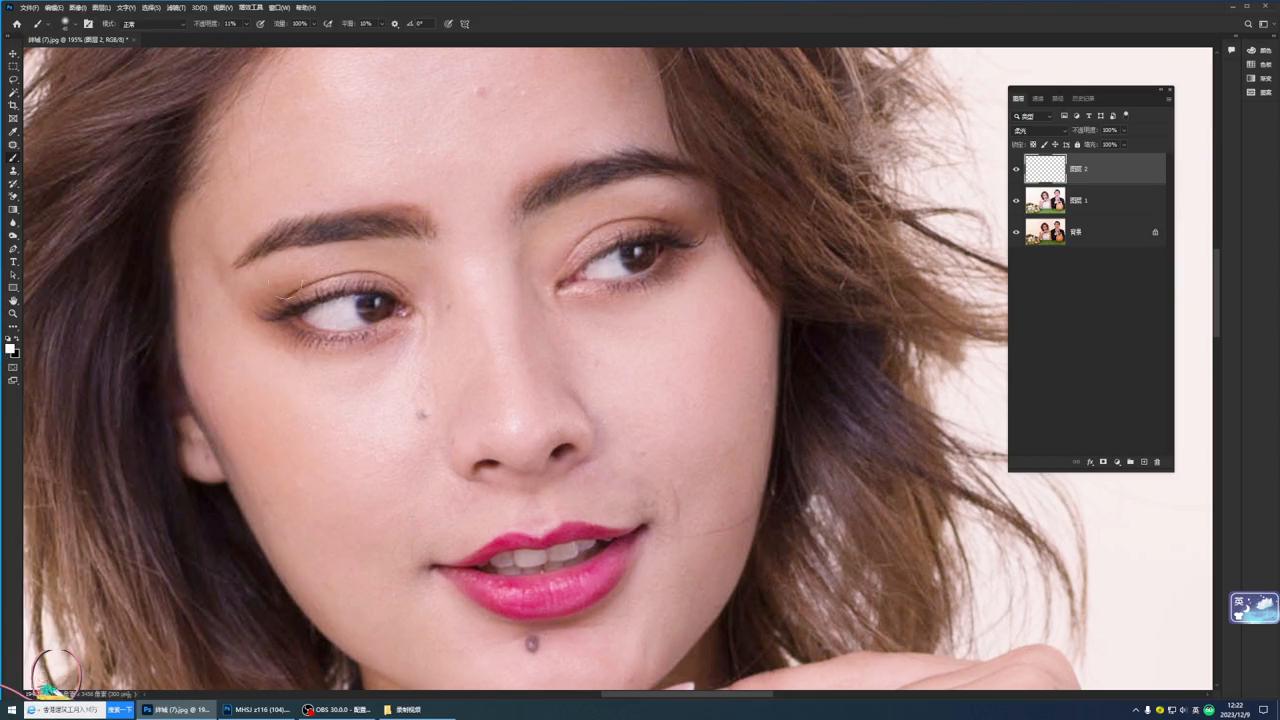This screenshot has height=720, width=1280.
Task: Add a layer mask
Action: pos(1103,462)
